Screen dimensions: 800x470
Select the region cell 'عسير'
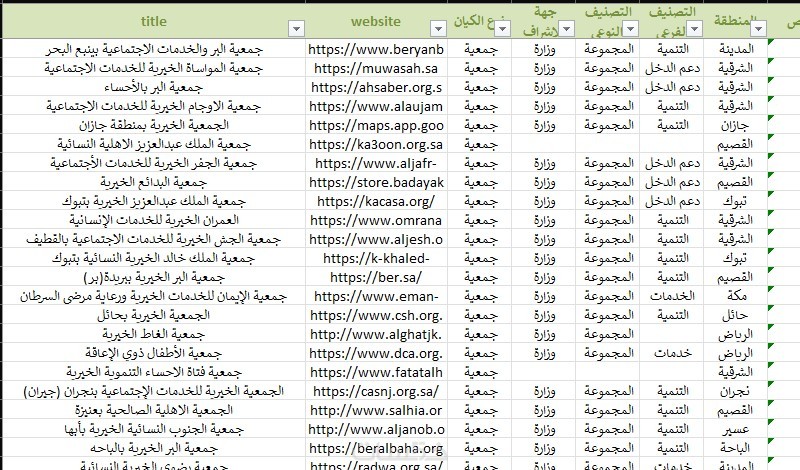coord(735,430)
